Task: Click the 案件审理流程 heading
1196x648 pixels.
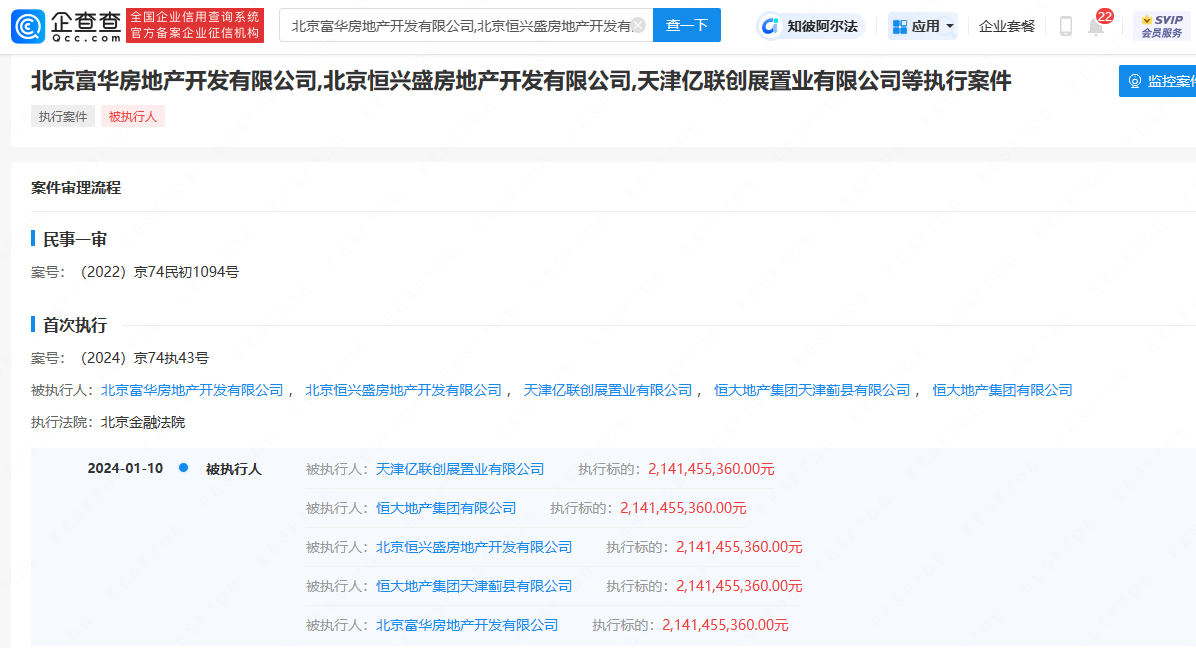Action: tap(76, 188)
